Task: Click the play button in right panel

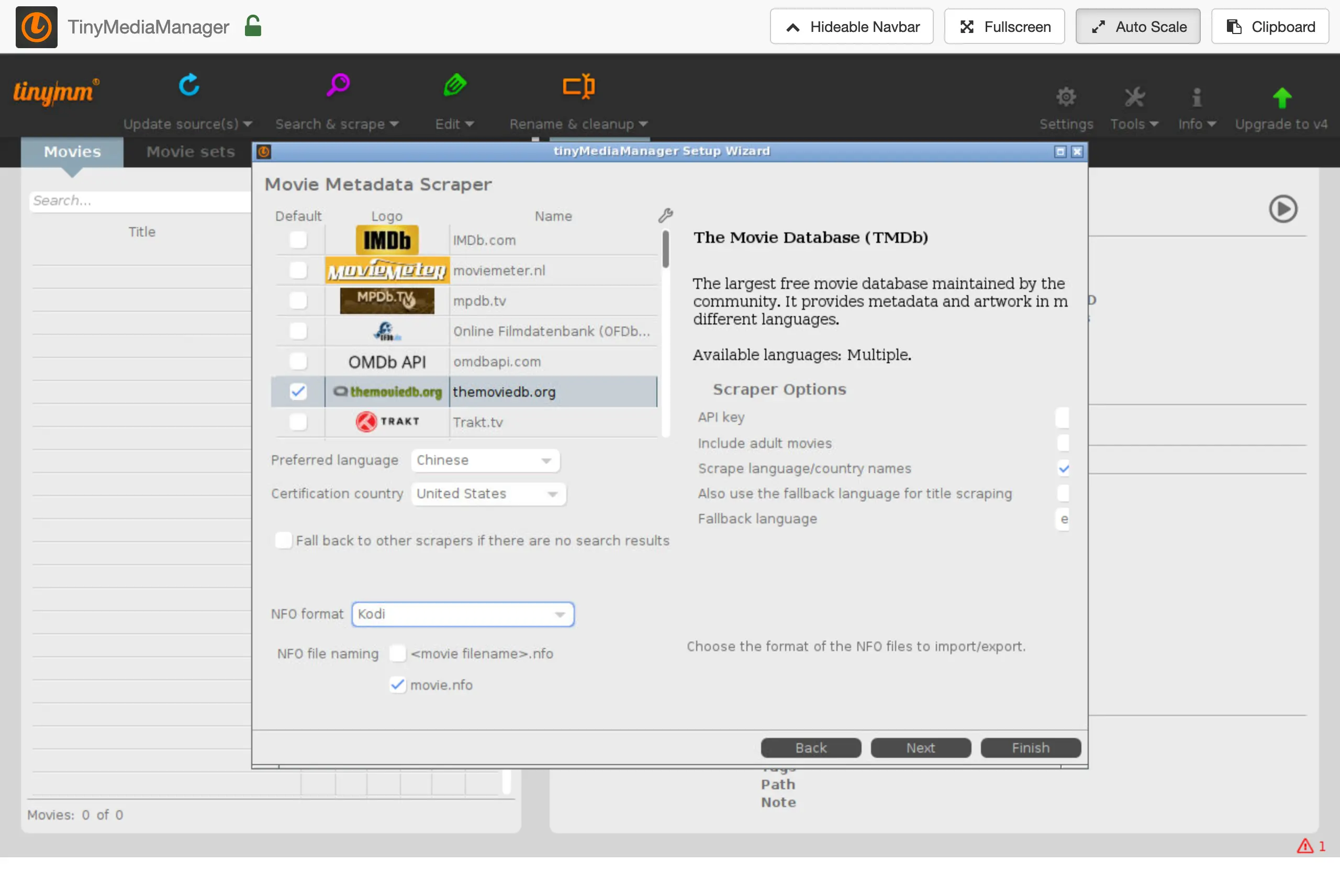Action: [1283, 209]
